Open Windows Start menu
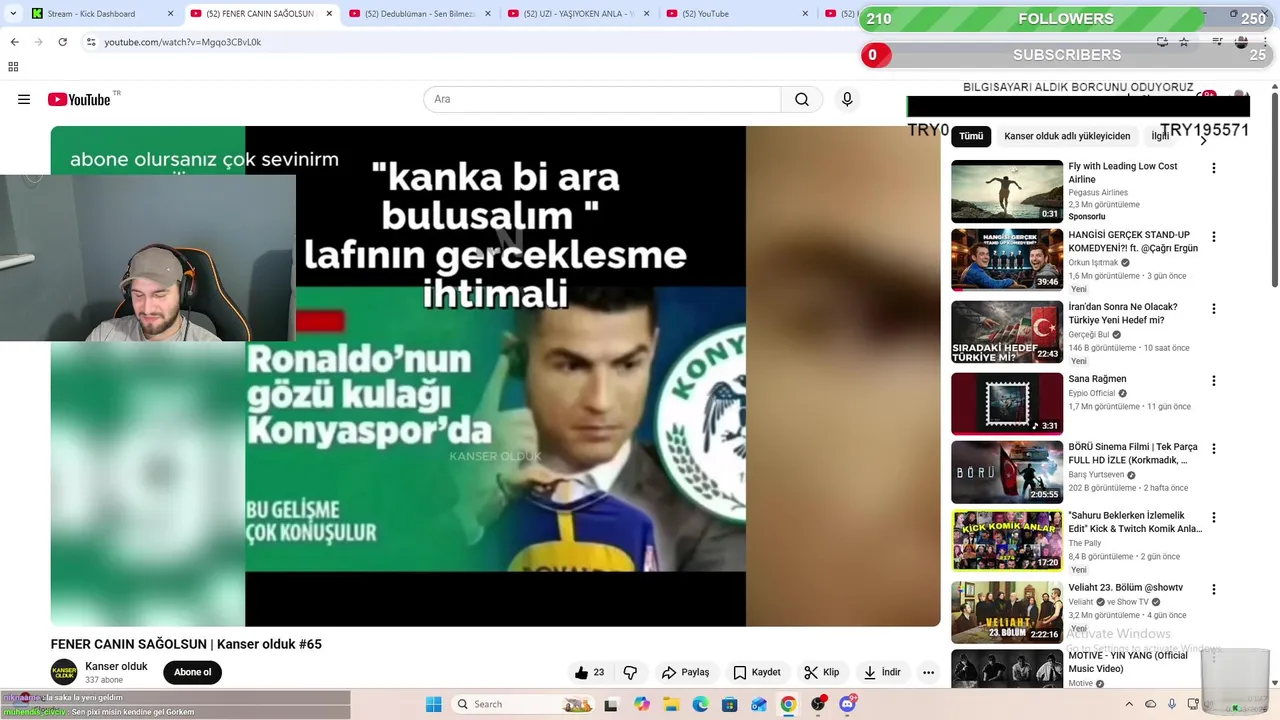 [x=433, y=704]
